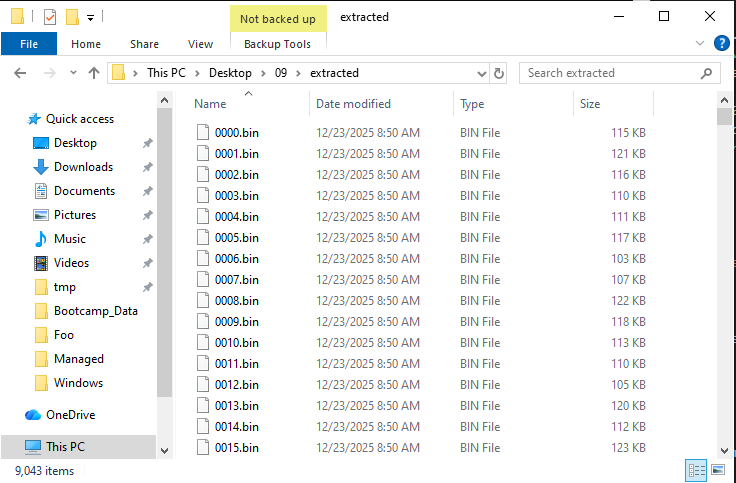Click the file list vertical scrollbar track

(724, 300)
